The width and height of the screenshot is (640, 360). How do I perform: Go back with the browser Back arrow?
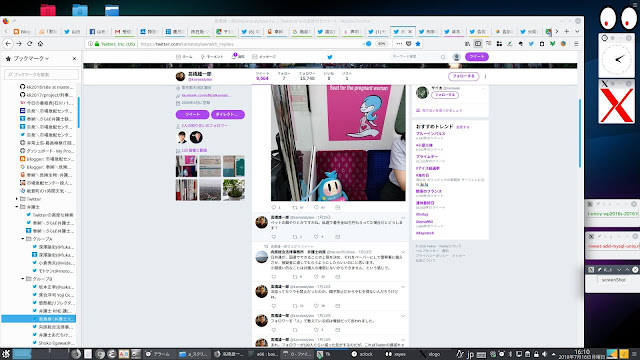click(8, 44)
